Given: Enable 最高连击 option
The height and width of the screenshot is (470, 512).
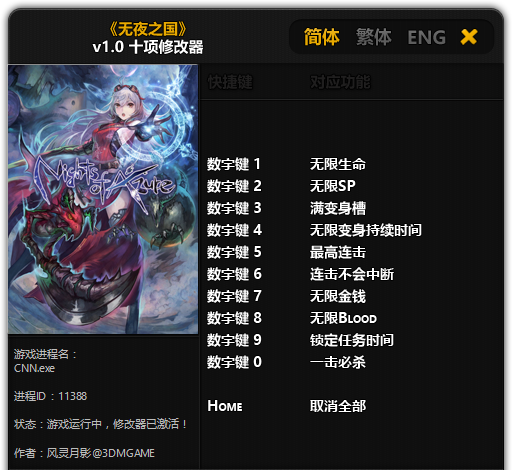Looking at the screenshot, I should point(338,252).
